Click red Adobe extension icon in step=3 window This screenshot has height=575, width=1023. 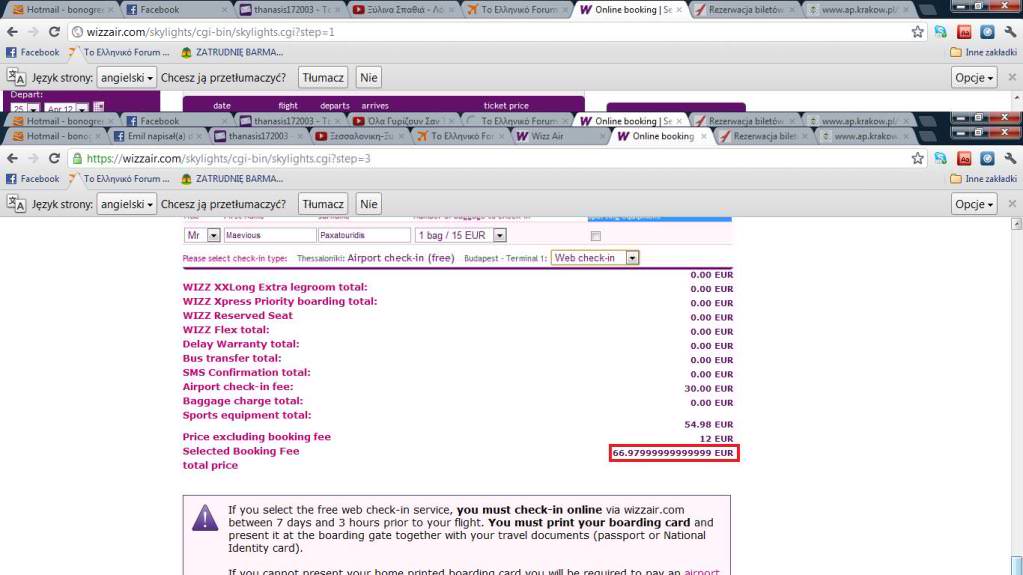[964, 158]
